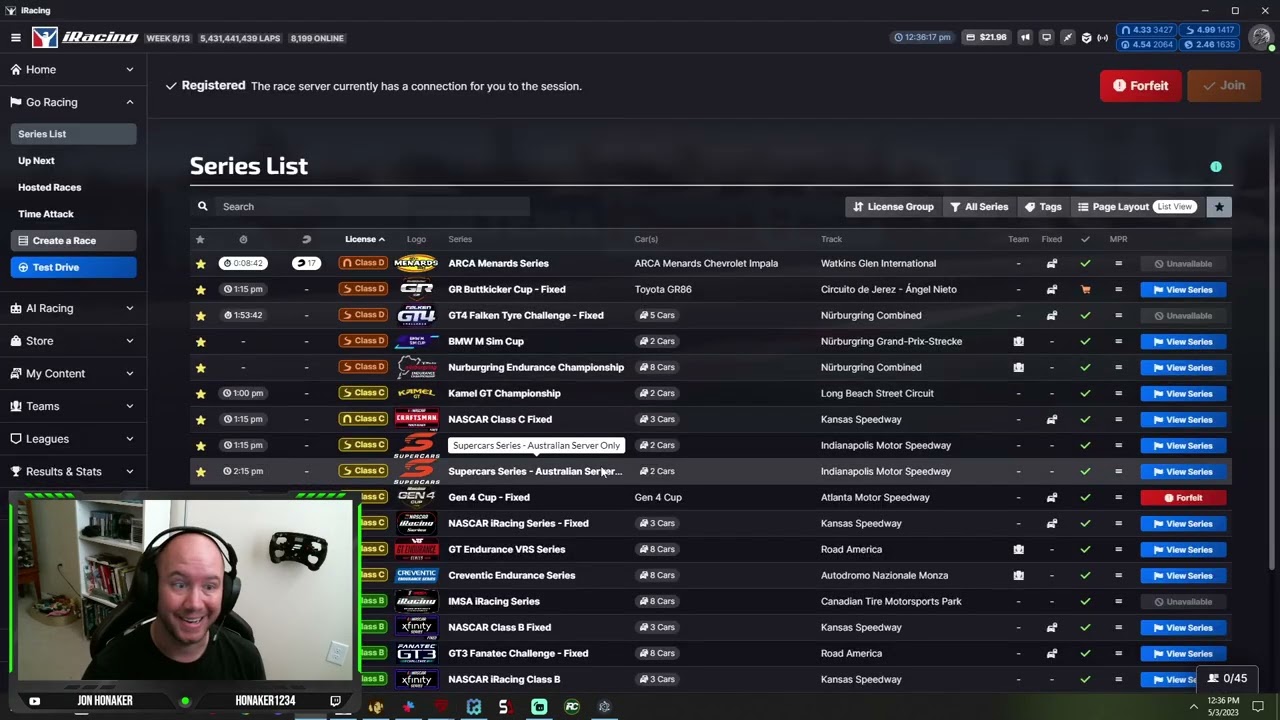Expand Store sidebar section
This screenshot has width=1280, height=720.
pos(73,341)
